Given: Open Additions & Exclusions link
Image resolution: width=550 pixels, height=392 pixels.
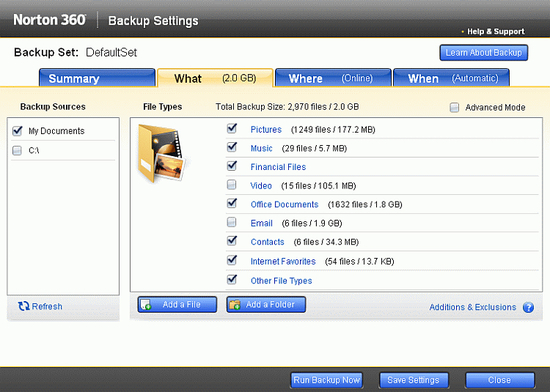Looking at the screenshot, I should [x=472, y=307].
